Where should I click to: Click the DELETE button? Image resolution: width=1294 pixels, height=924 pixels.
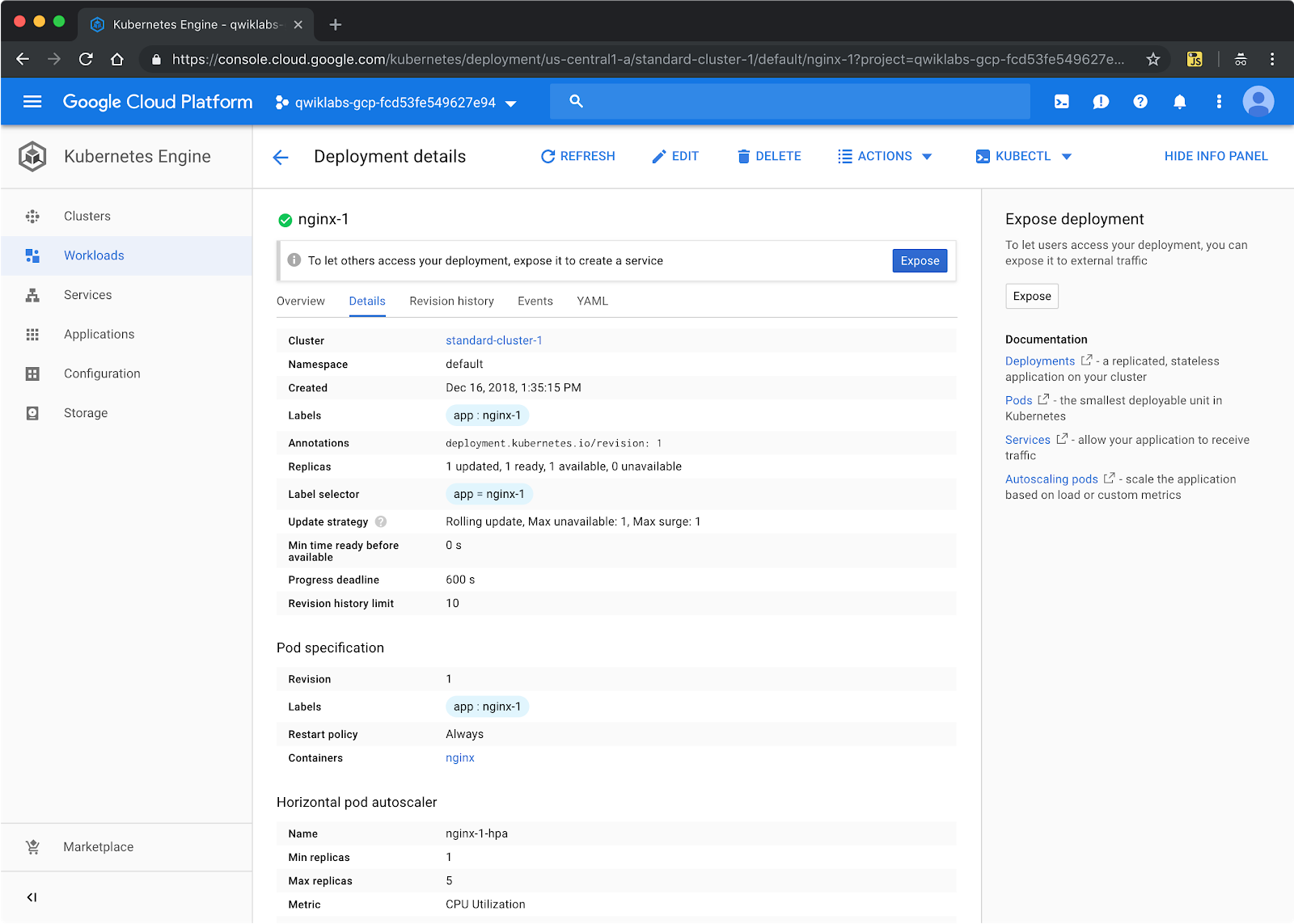769,157
